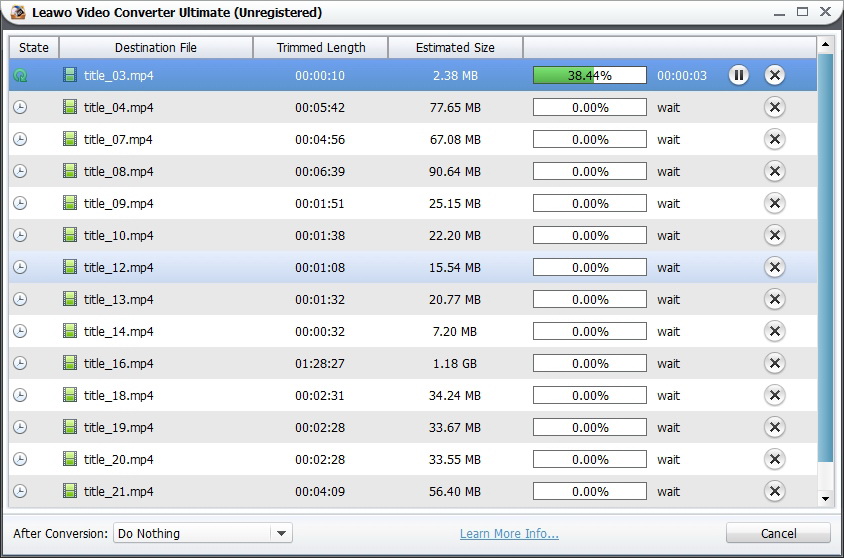Viewport: 844px width, 558px height.
Task: Click the clock state icon for title_10.mp4
Action: [x=20, y=236]
